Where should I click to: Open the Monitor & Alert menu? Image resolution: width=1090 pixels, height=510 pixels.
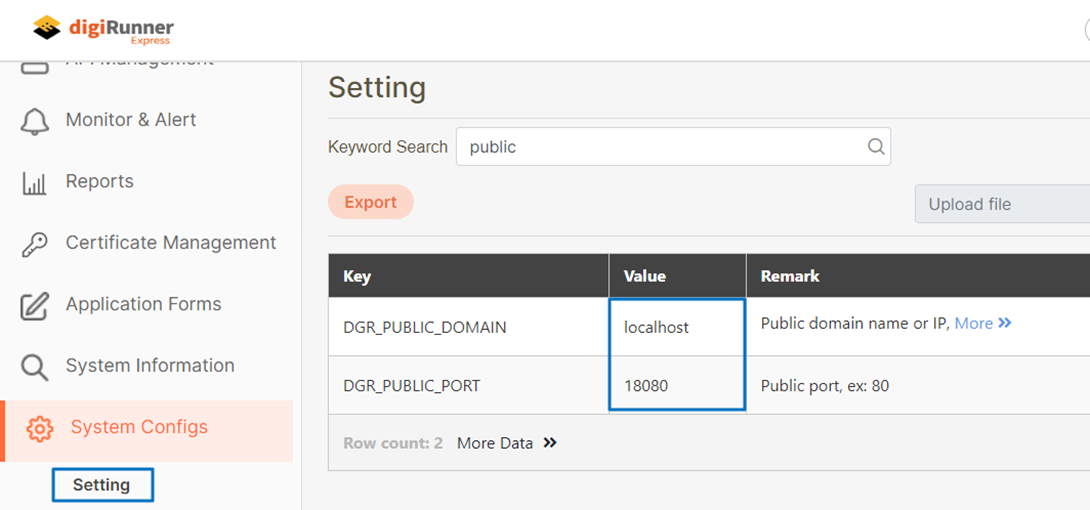tap(131, 120)
